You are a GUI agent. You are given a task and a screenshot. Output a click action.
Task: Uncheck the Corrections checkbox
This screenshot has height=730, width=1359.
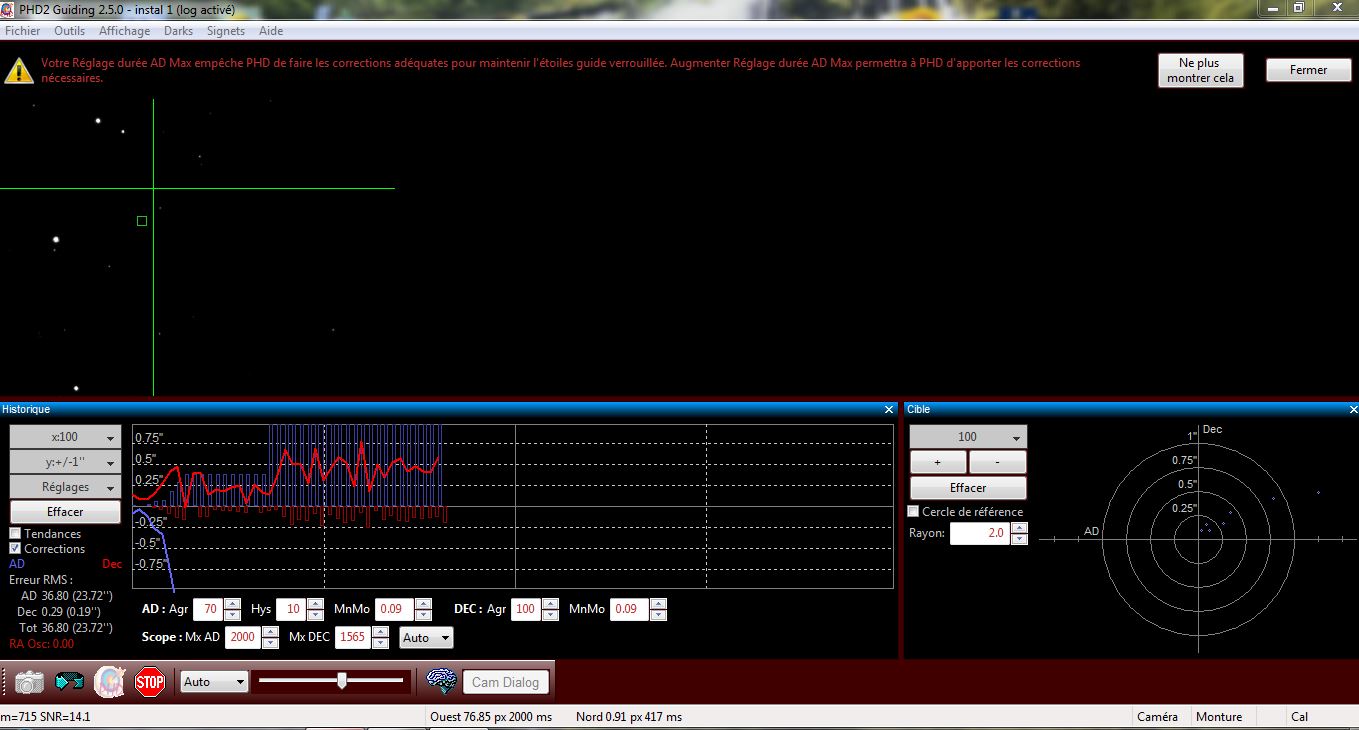15,549
